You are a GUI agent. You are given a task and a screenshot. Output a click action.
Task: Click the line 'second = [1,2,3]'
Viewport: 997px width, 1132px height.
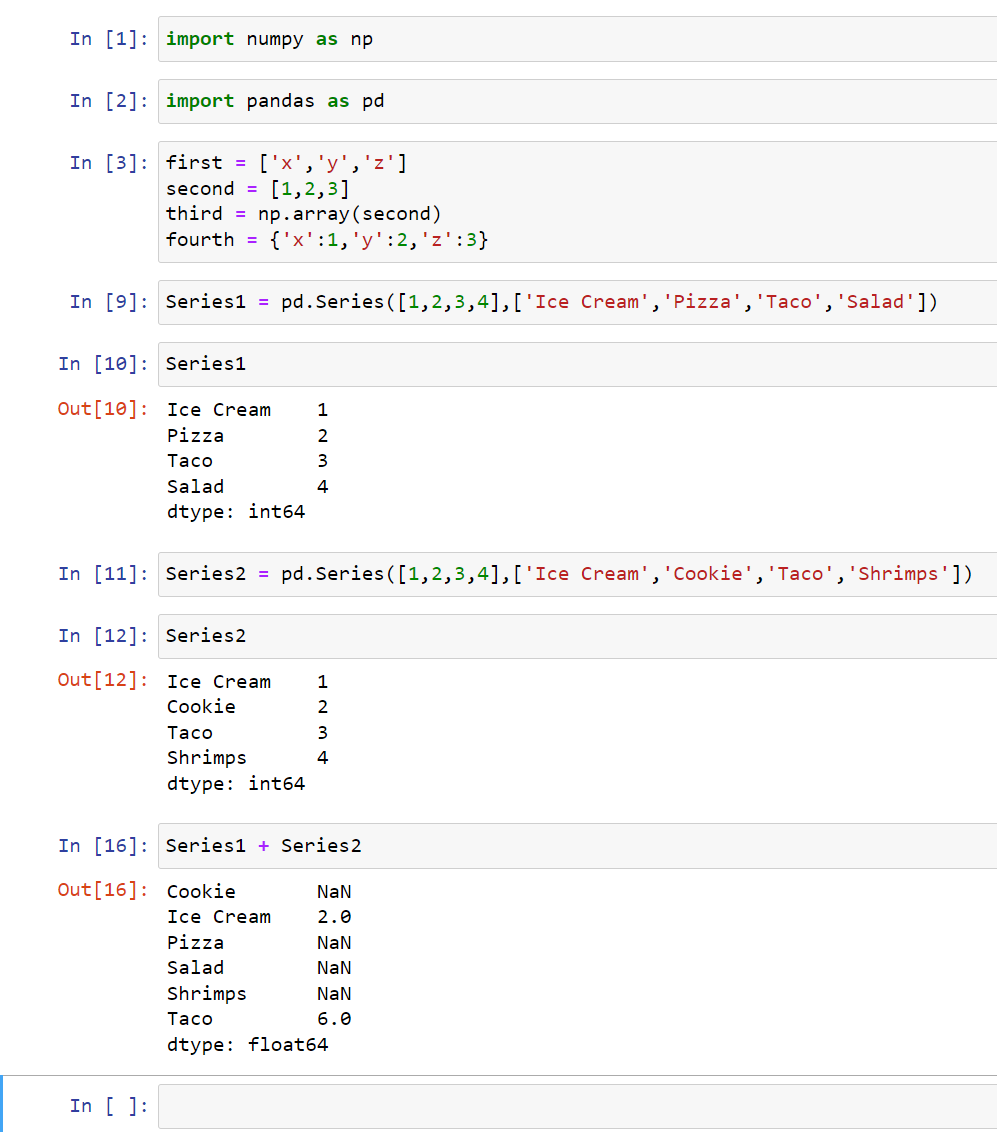[258, 189]
